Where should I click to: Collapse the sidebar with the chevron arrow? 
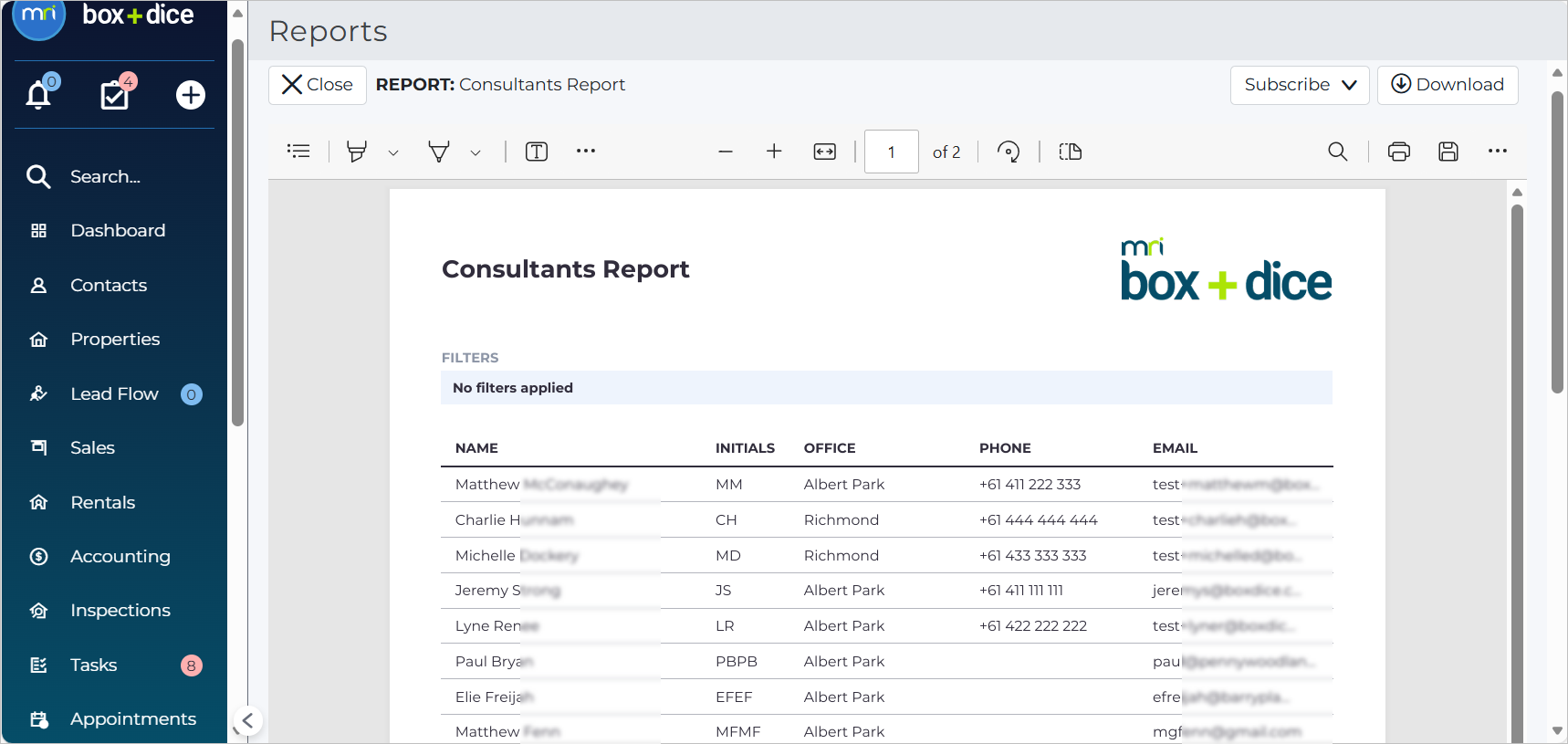[x=247, y=720]
